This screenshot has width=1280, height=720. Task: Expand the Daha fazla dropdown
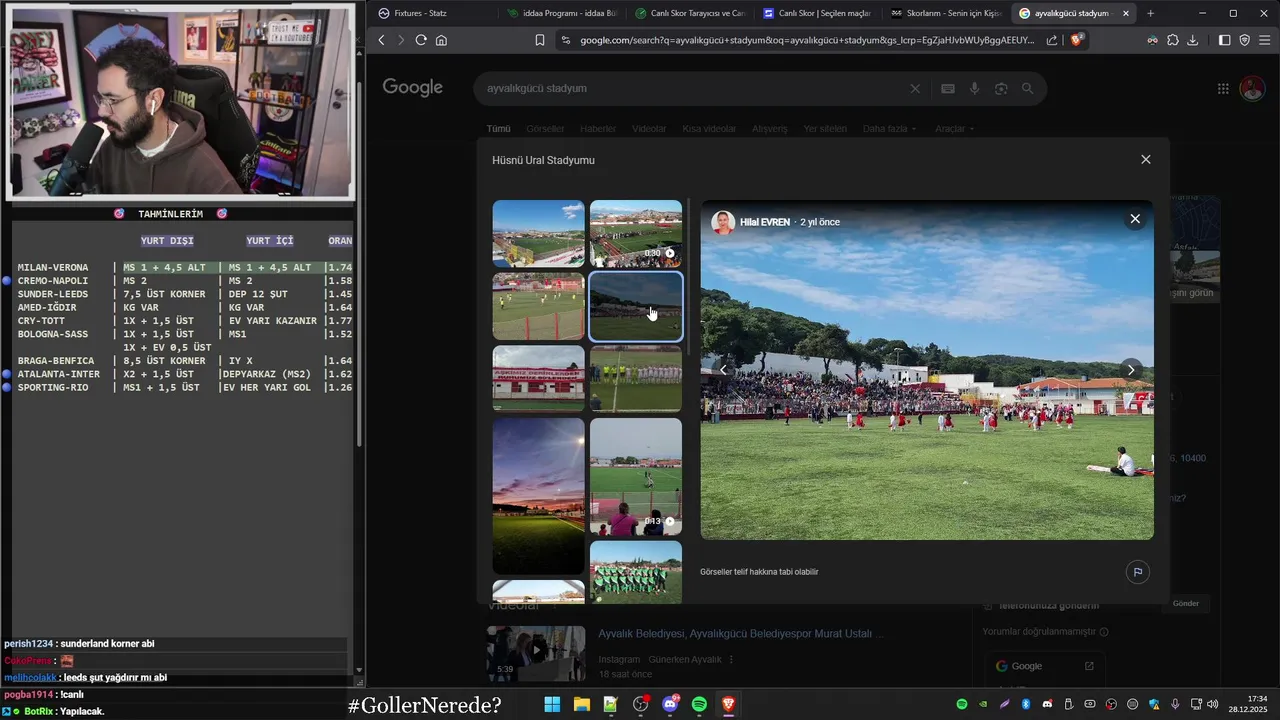click(890, 129)
